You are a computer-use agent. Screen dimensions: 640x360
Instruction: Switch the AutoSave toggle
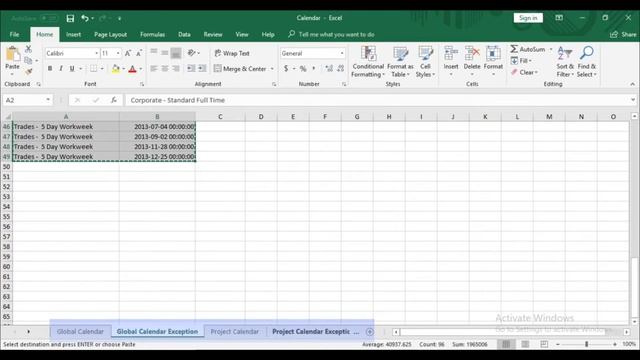click(49, 18)
